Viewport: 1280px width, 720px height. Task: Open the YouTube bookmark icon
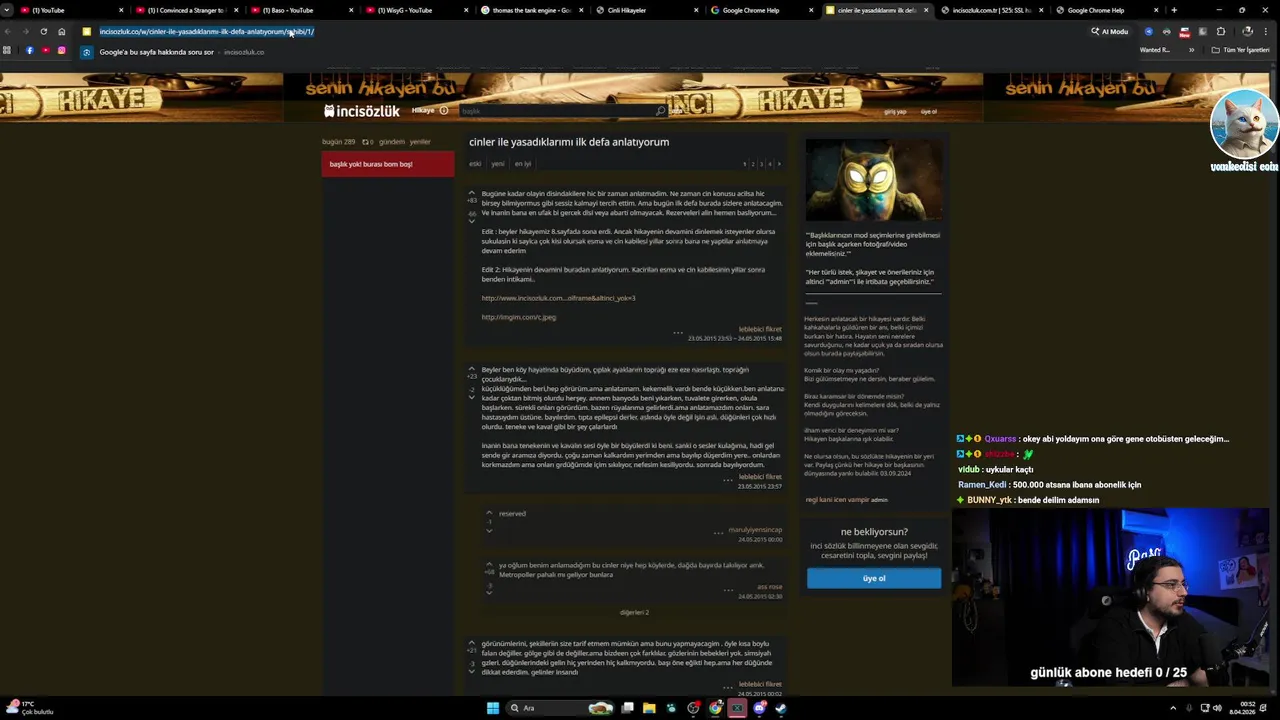click(45, 50)
